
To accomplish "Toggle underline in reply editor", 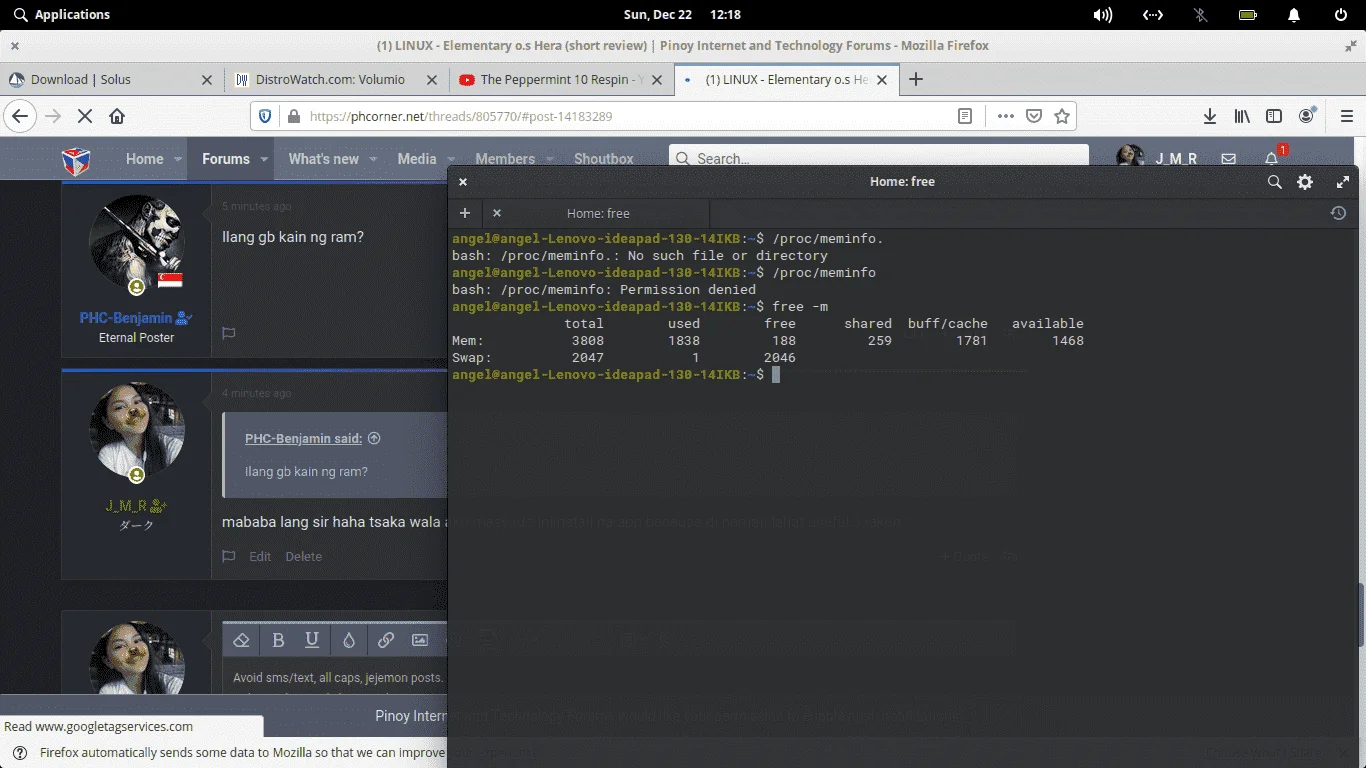I will point(312,640).
